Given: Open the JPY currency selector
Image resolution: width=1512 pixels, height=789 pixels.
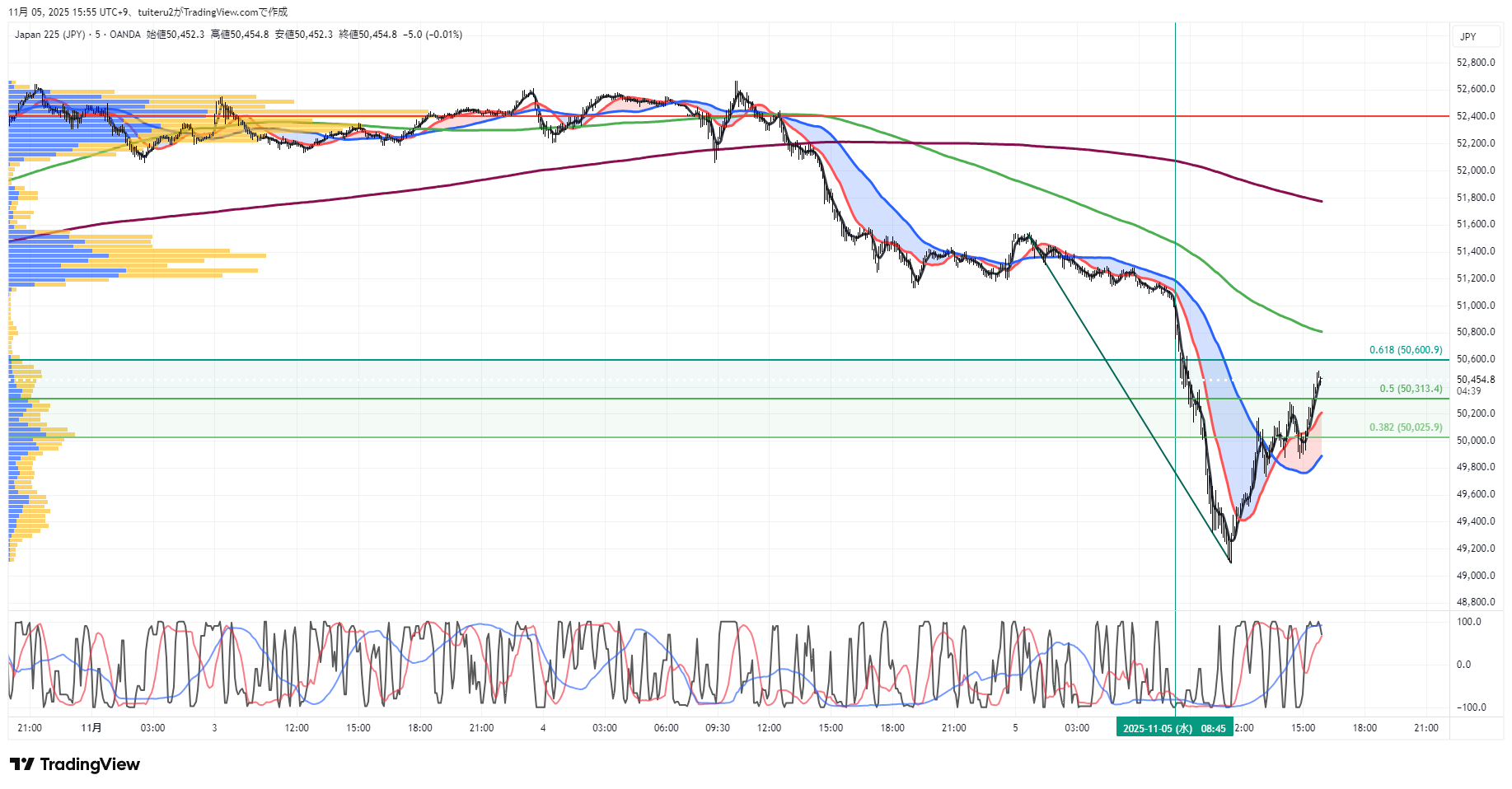Looking at the screenshot, I should [x=1468, y=37].
